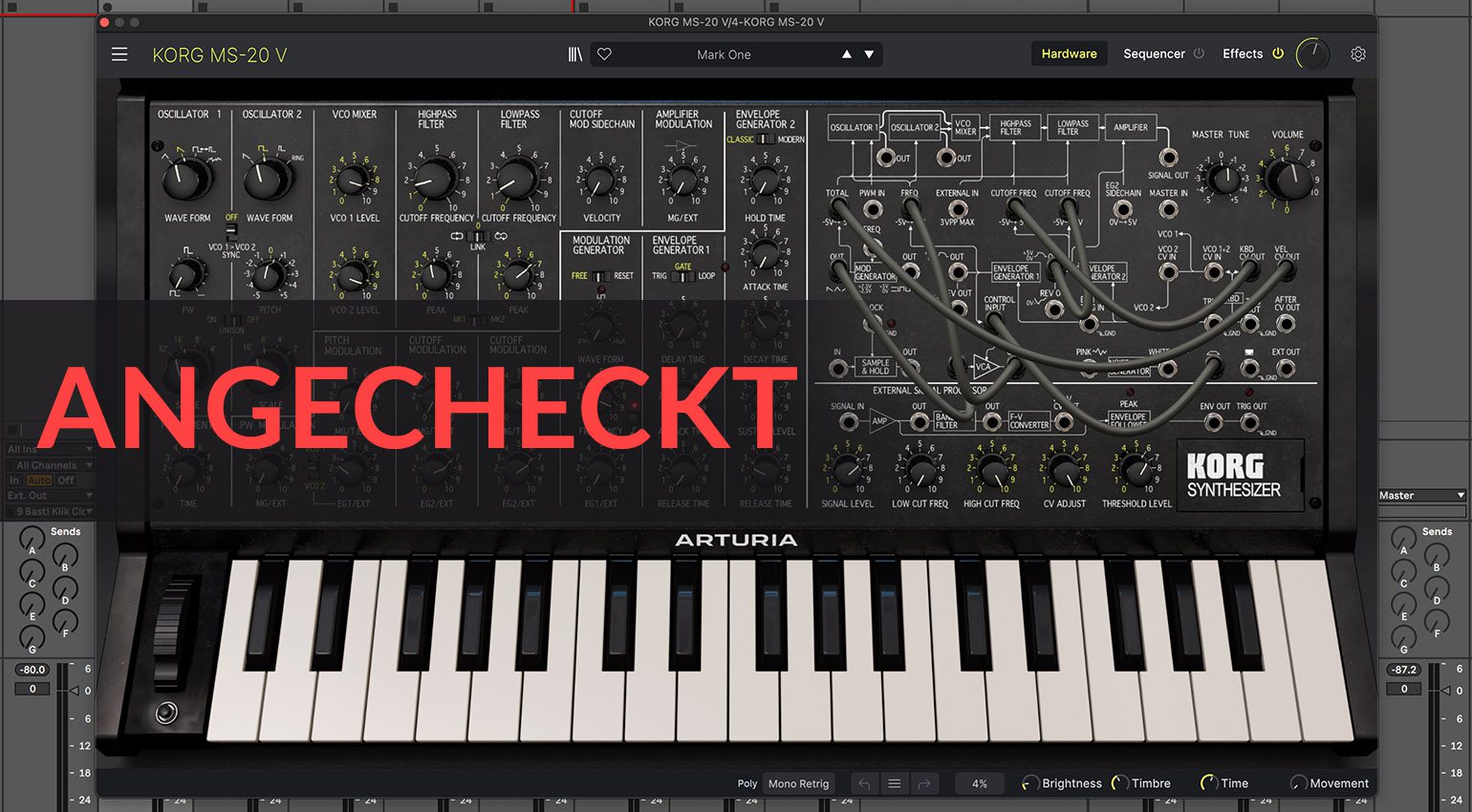
Task: Click the KORG MS-20 V title logo
Action: (x=220, y=54)
